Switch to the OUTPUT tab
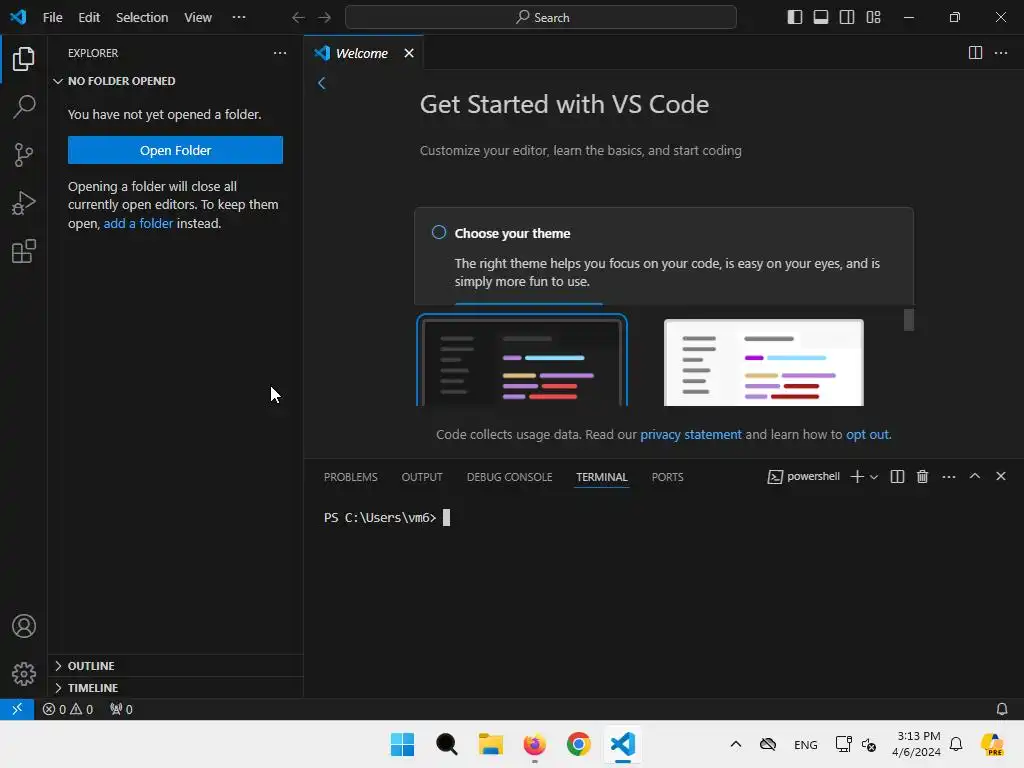The image size is (1024, 768). (422, 477)
